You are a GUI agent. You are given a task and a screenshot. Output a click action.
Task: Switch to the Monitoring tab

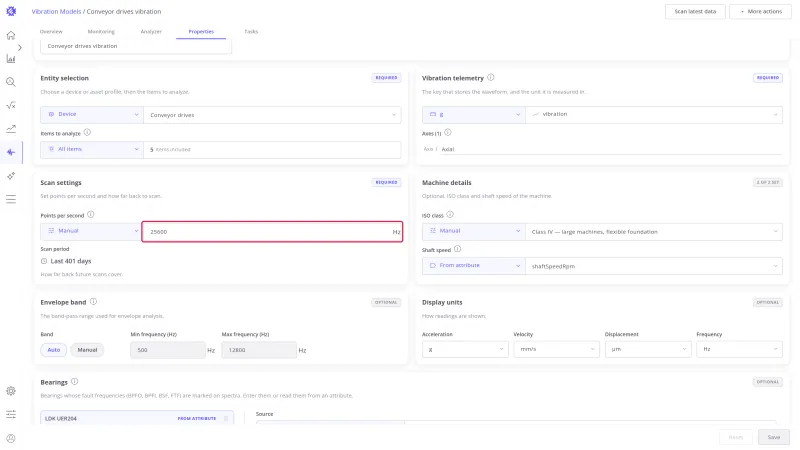(101, 32)
